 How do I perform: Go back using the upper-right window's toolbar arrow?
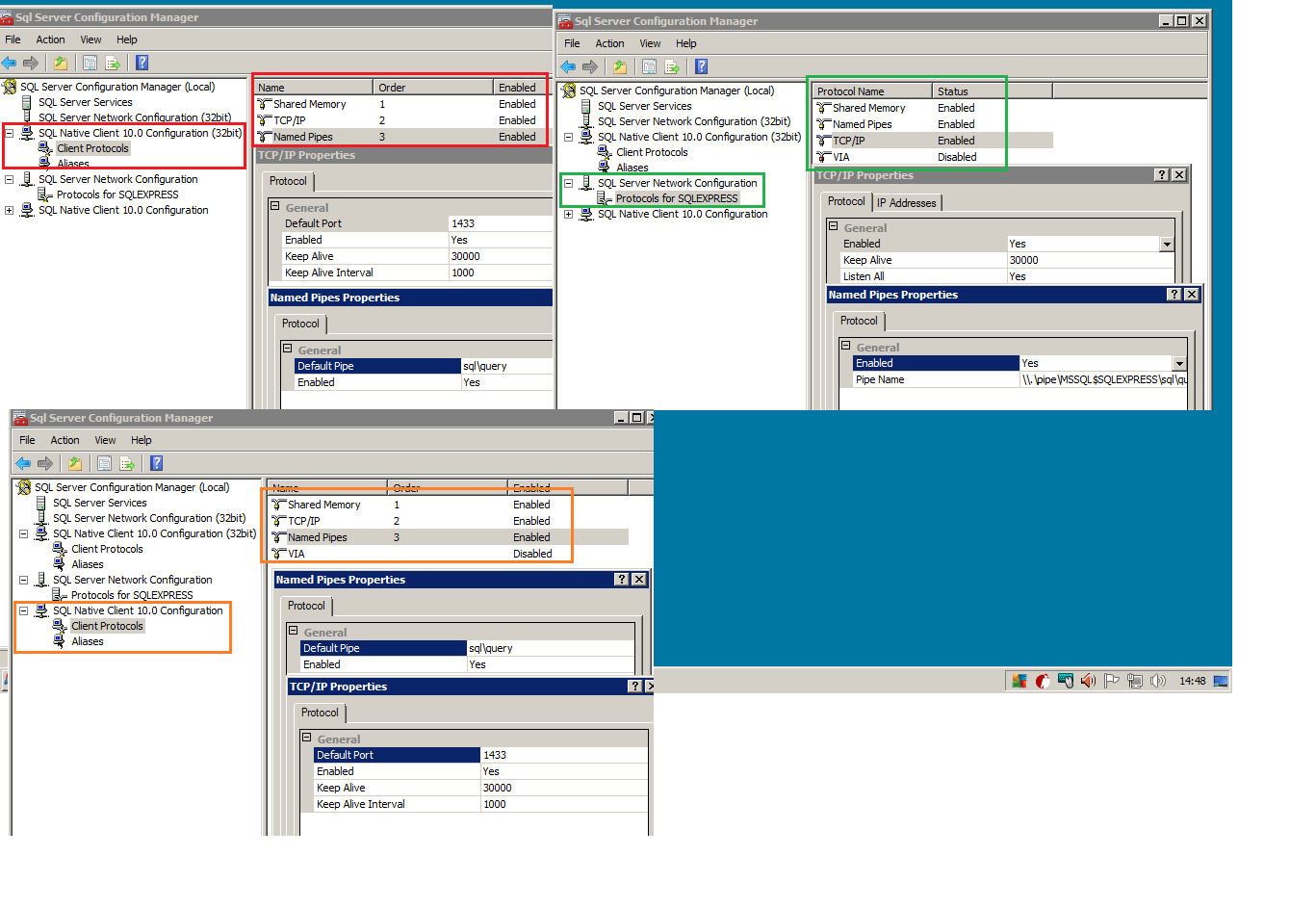[569, 66]
